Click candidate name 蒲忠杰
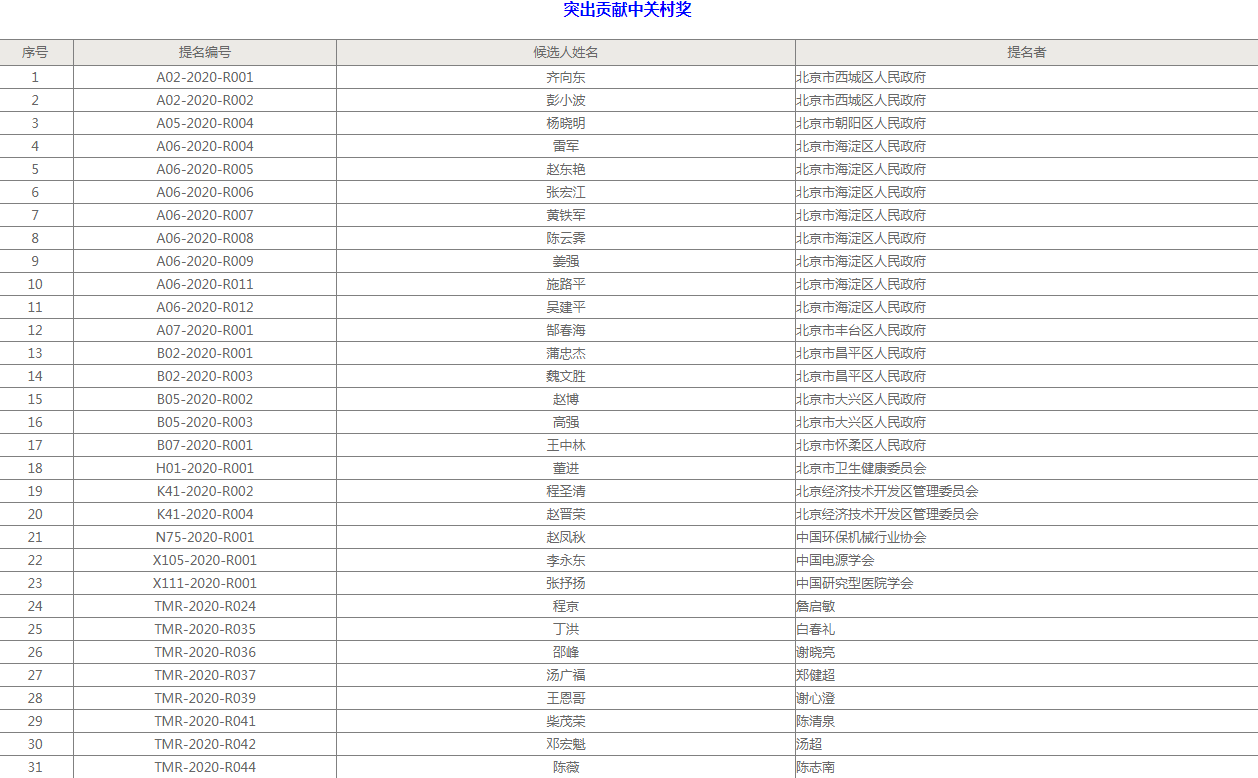Screen dimensions: 1258x778 point(566,353)
